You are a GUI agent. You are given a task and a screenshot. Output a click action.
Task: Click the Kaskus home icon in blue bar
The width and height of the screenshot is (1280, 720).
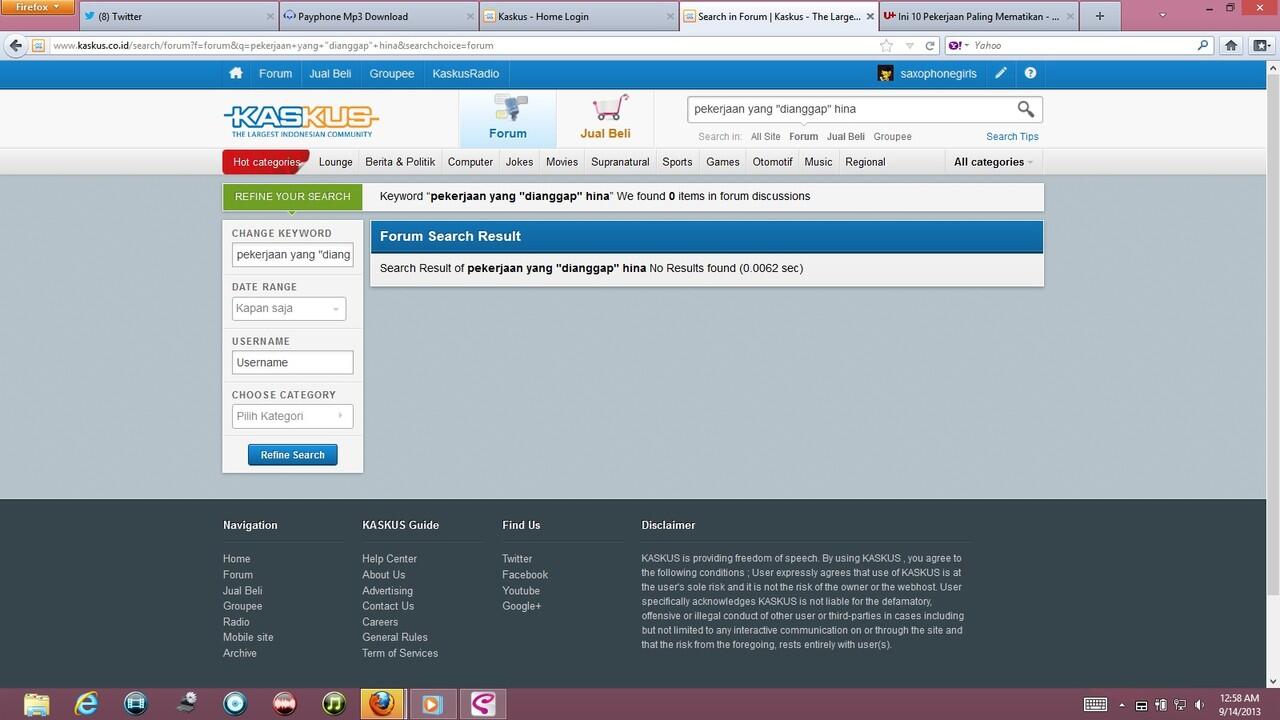click(236, 73)
